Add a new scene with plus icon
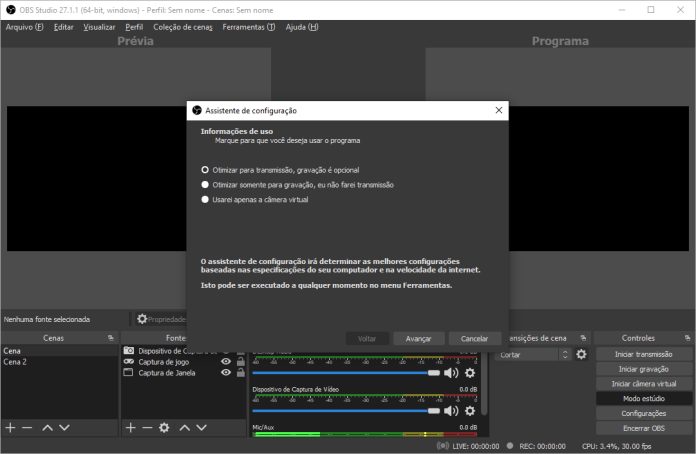 (10, 427)
